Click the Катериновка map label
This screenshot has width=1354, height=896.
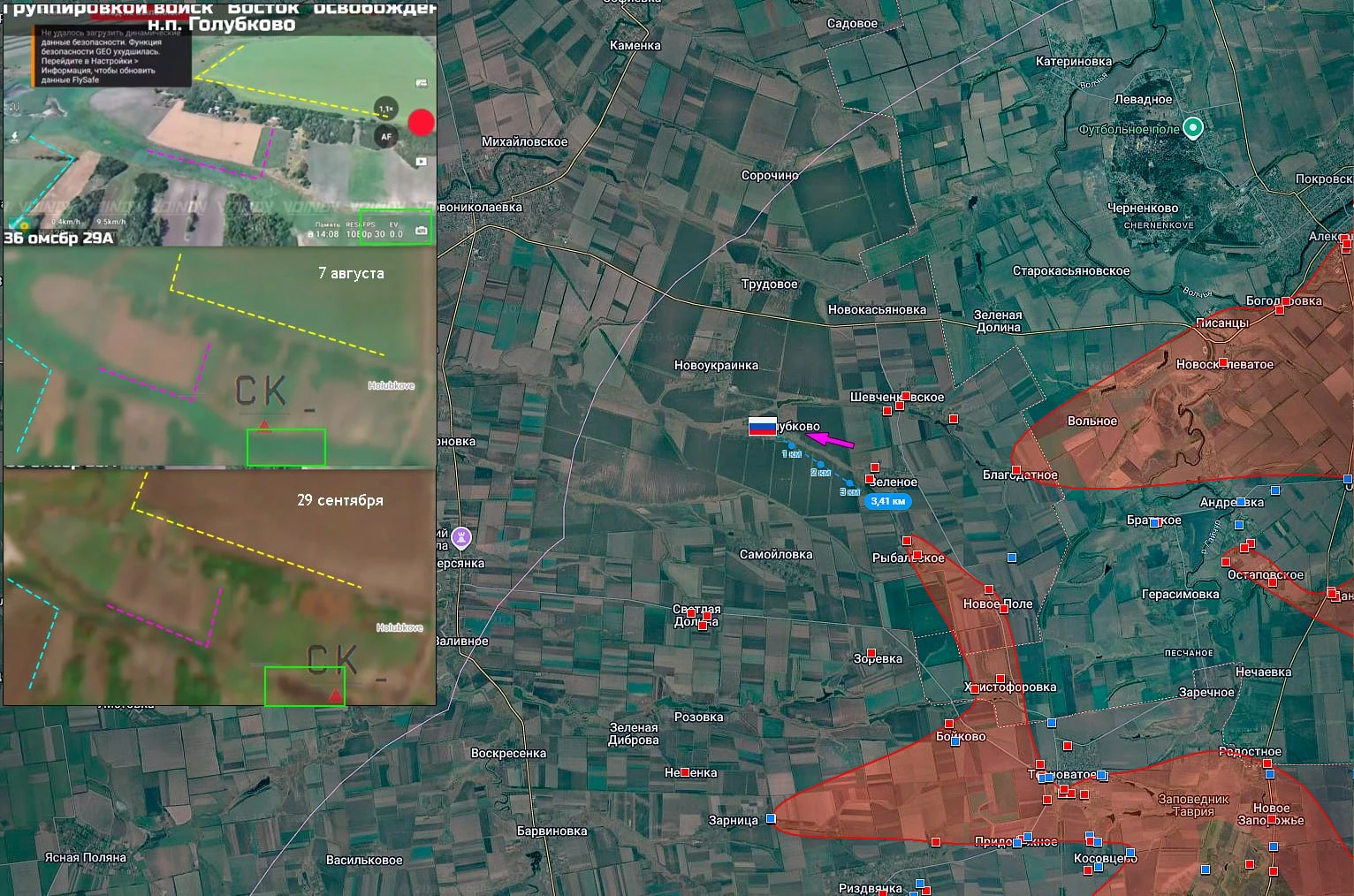click(x=1074, y=61)
